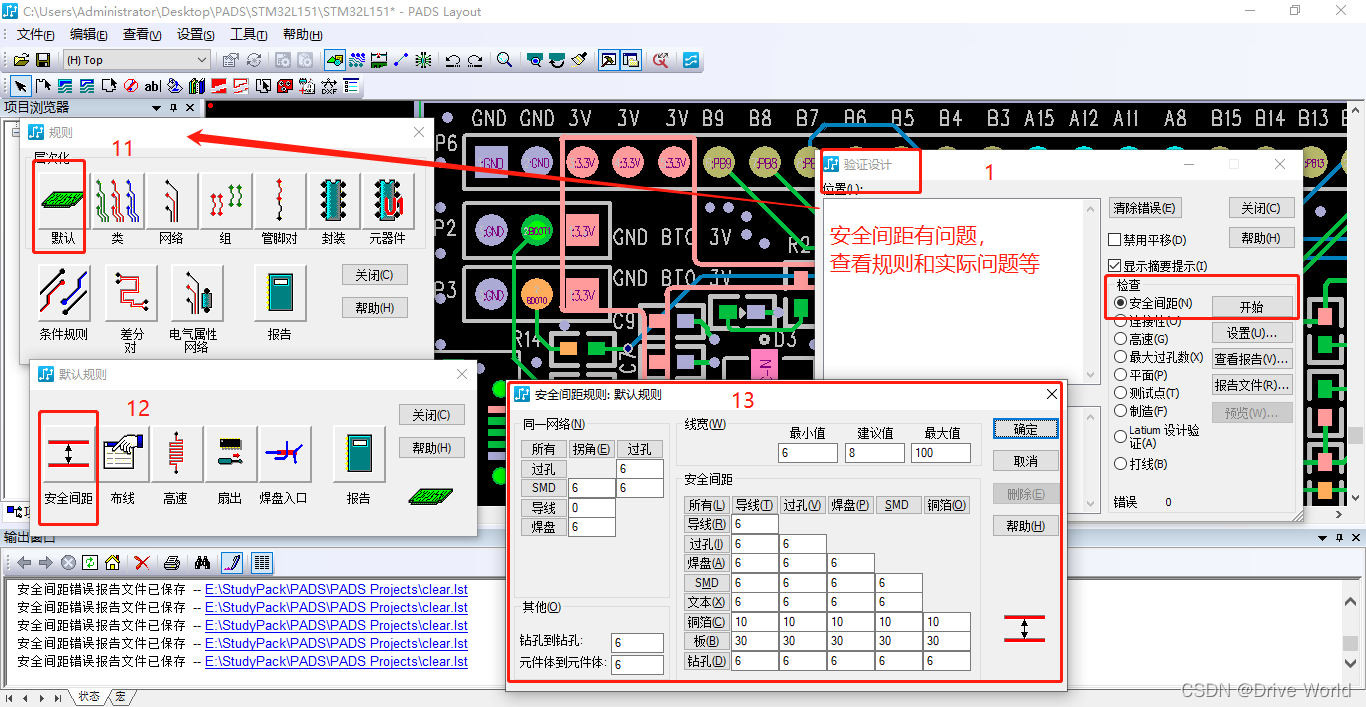Click the 钻孔到钻孔 input field
Screen dimensions: 1366x707
[x=638, y=643]
